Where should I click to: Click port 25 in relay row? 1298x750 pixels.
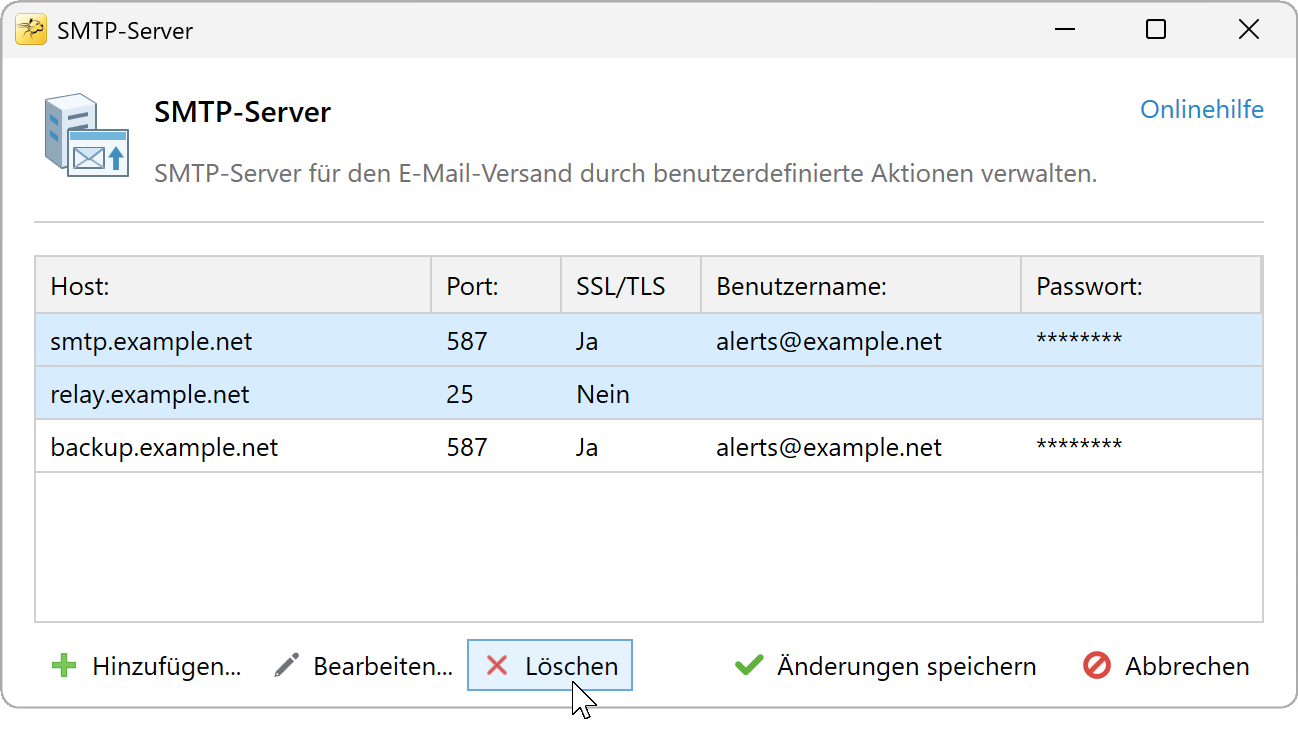point(460,394)
